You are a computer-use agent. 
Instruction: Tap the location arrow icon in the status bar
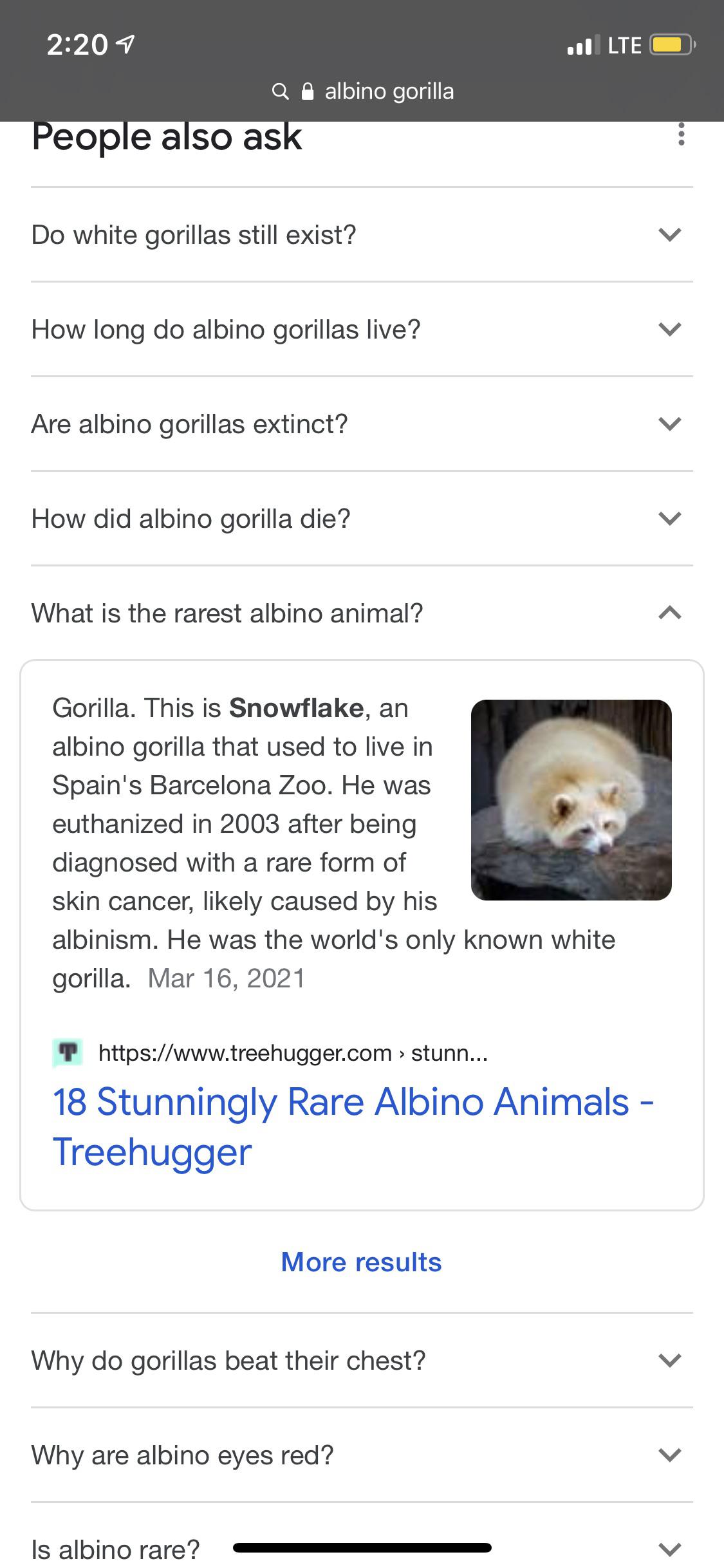tap(126, 44)
